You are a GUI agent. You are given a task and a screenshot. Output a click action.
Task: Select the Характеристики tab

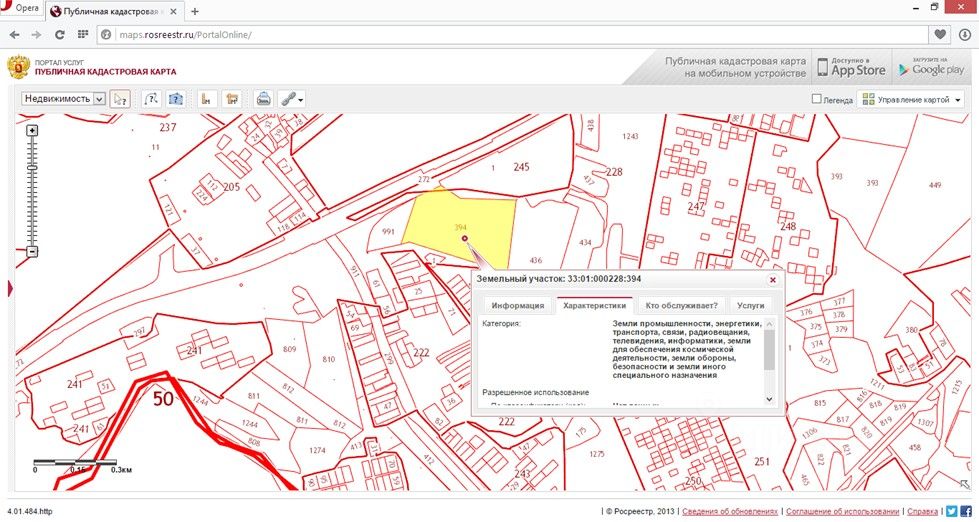tap(594, 306)
